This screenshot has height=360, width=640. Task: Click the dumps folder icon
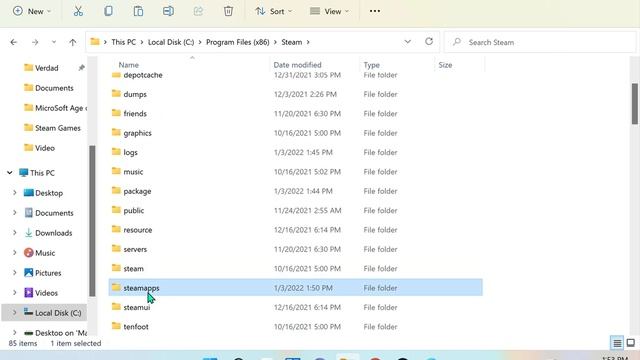116,93
